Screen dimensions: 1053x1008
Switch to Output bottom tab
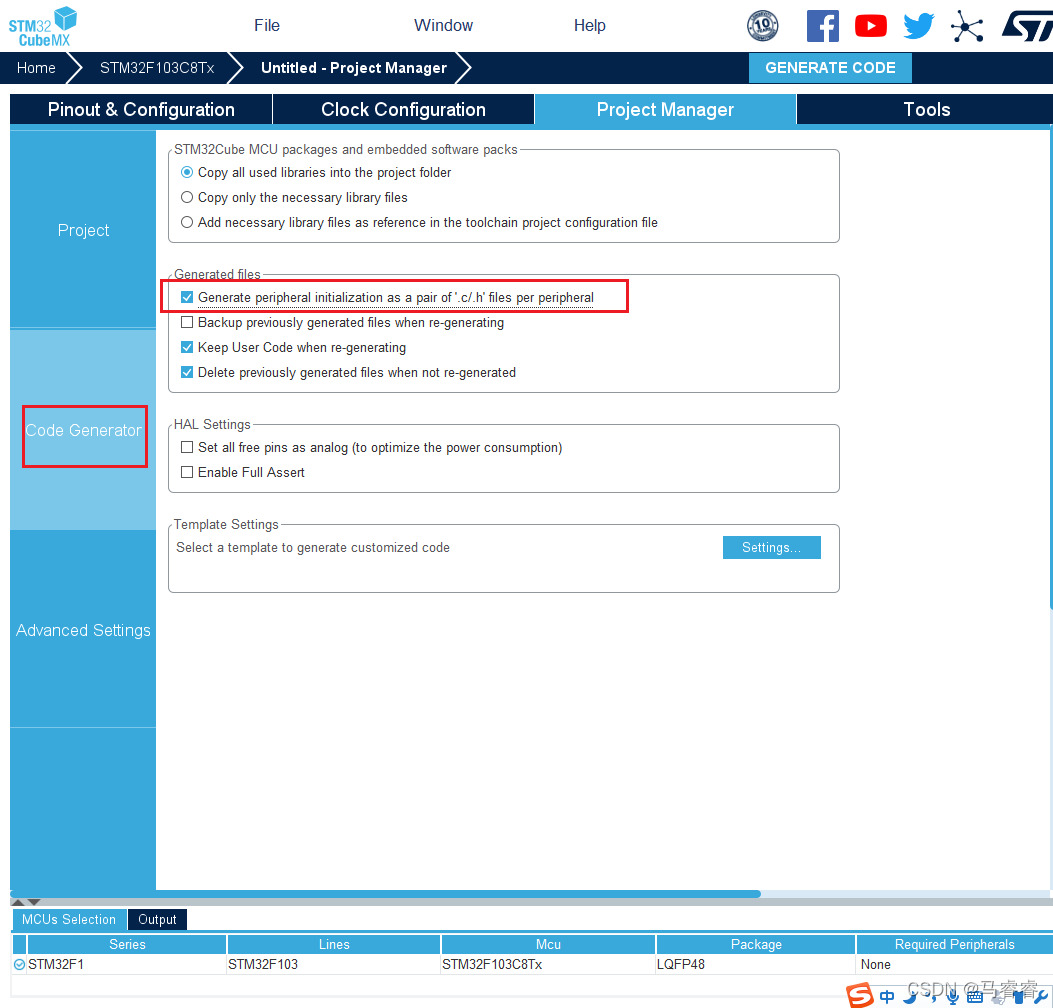(157, 919)
